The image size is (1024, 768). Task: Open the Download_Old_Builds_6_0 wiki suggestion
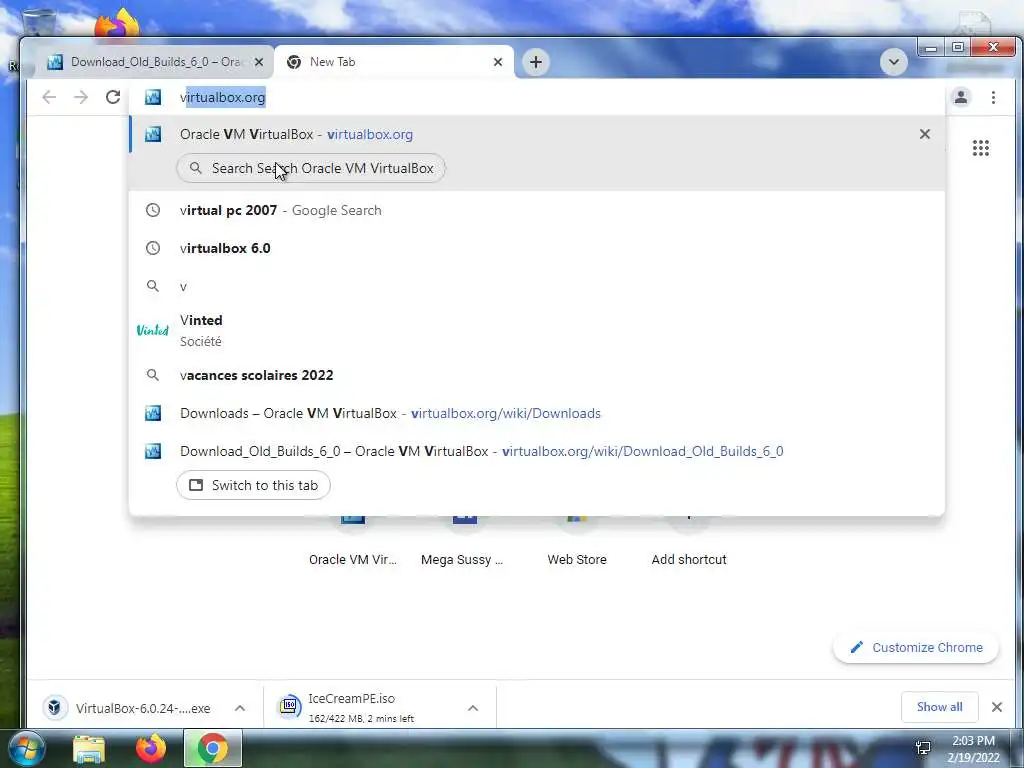537,451
